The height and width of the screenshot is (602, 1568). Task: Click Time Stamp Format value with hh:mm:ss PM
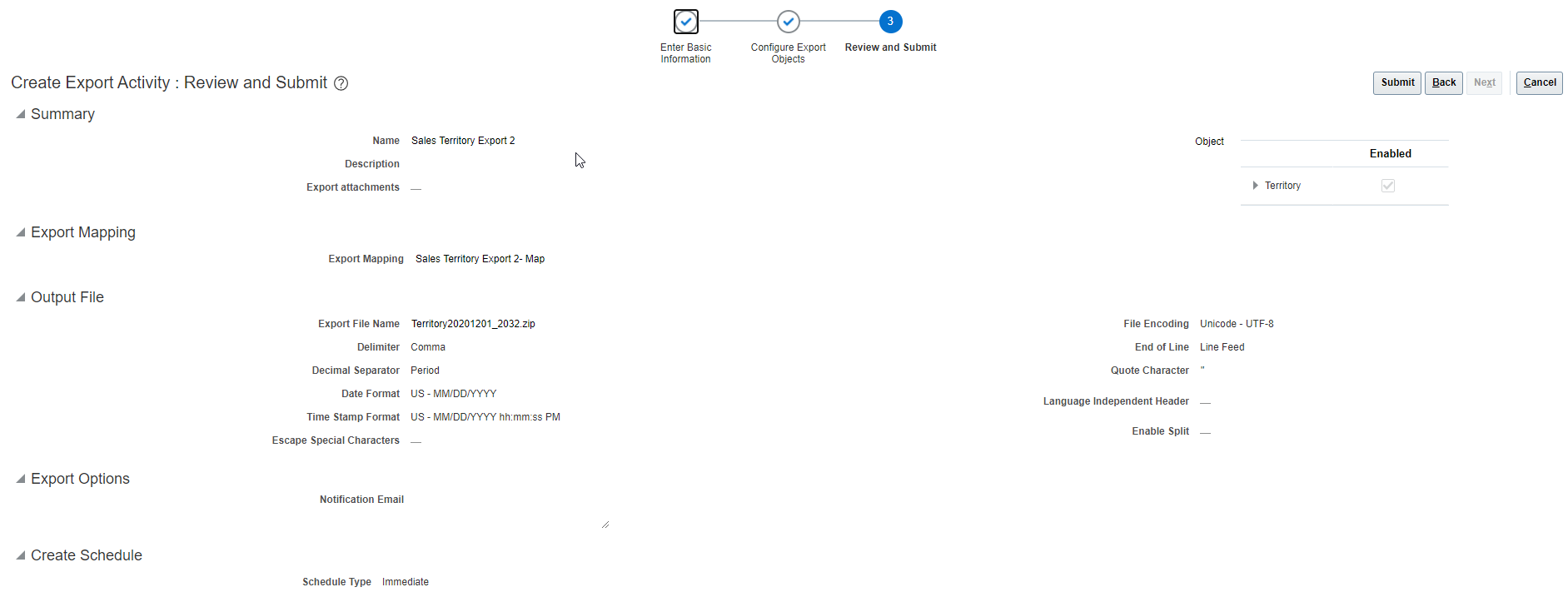[485, 417]
